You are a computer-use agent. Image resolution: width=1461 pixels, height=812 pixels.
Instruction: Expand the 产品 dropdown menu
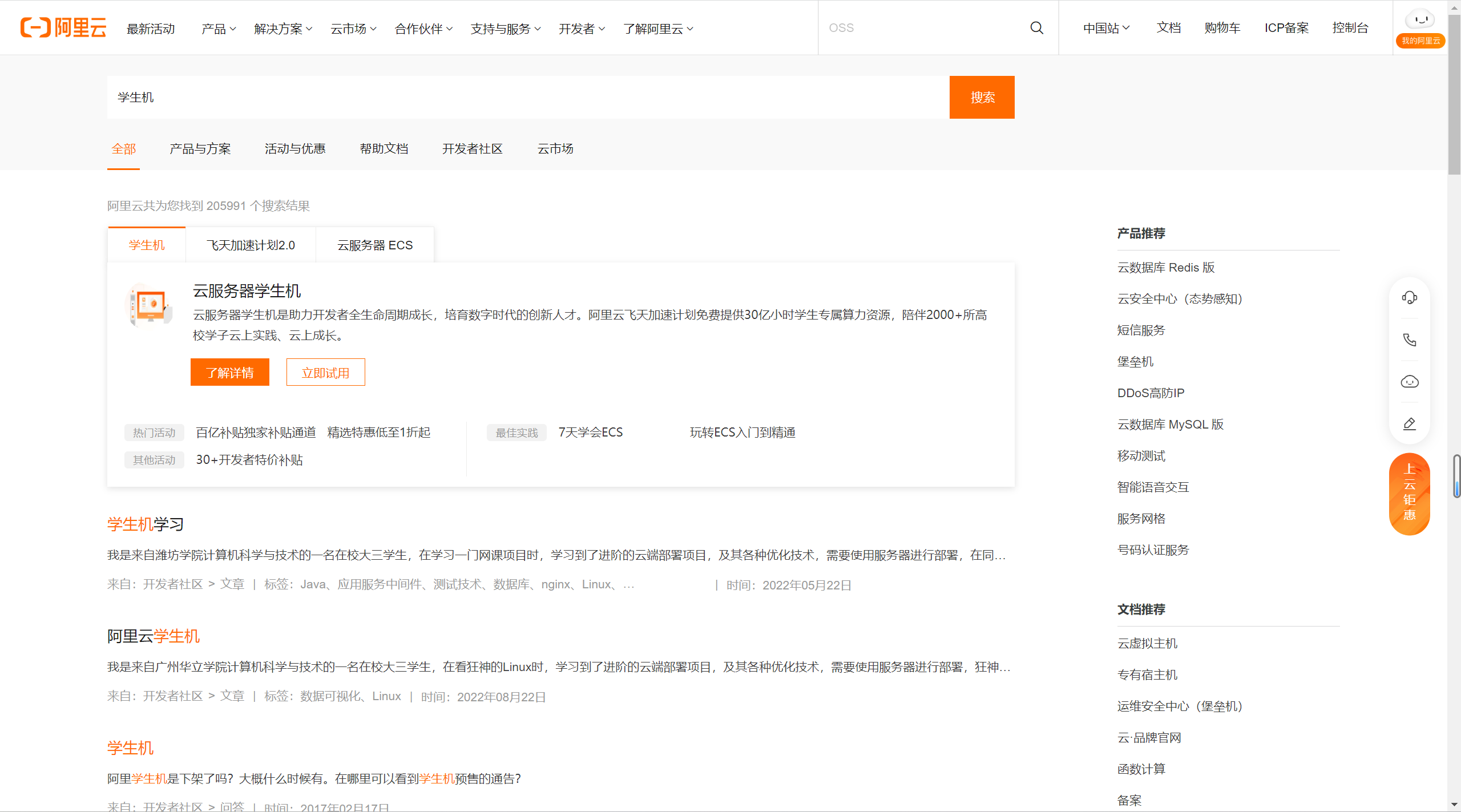point(219,29)
